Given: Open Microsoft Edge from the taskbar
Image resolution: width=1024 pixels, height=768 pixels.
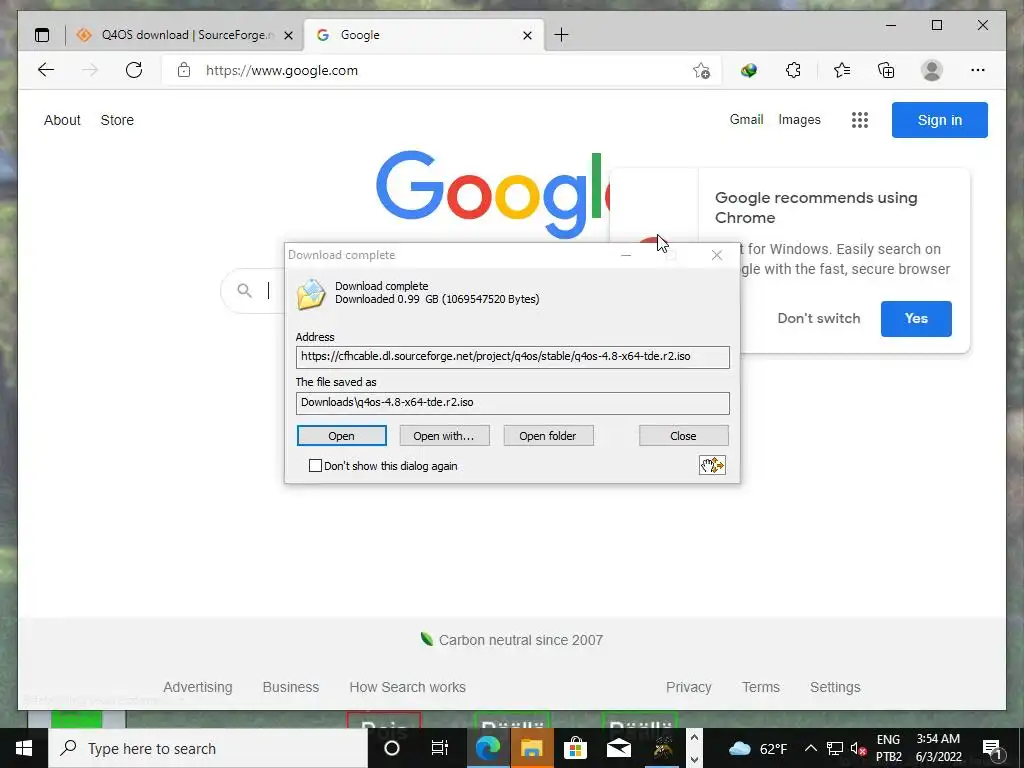Looking at the screenshot, I should 488,748.
